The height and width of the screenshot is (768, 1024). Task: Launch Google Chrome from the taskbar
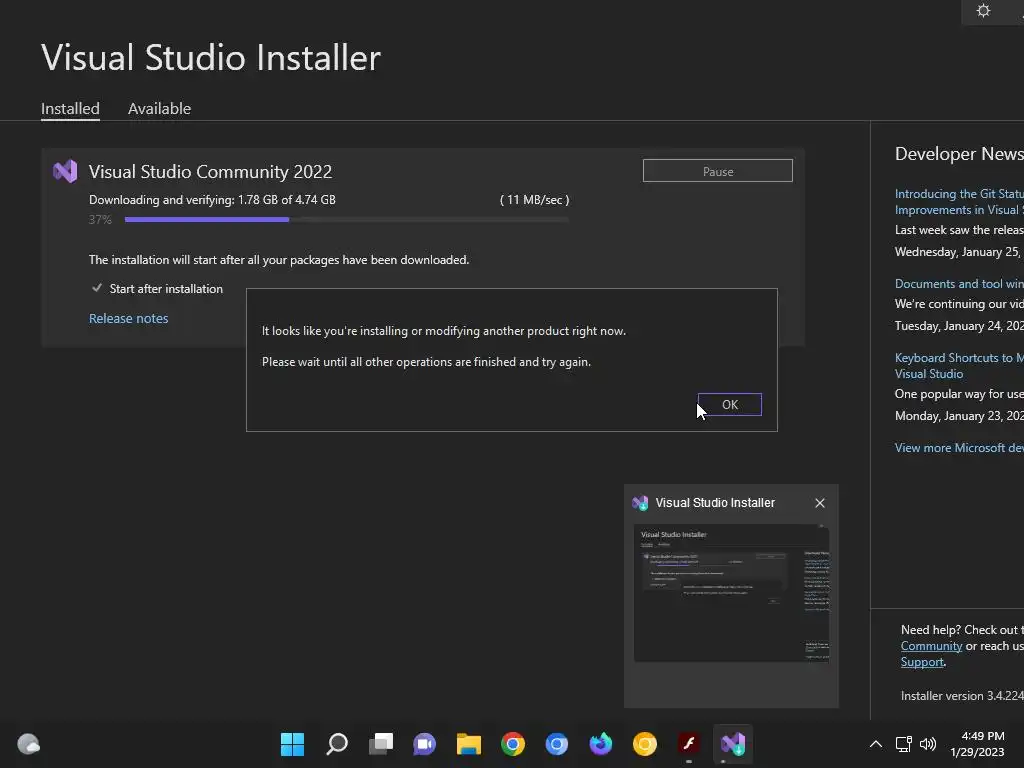point(513,744)
